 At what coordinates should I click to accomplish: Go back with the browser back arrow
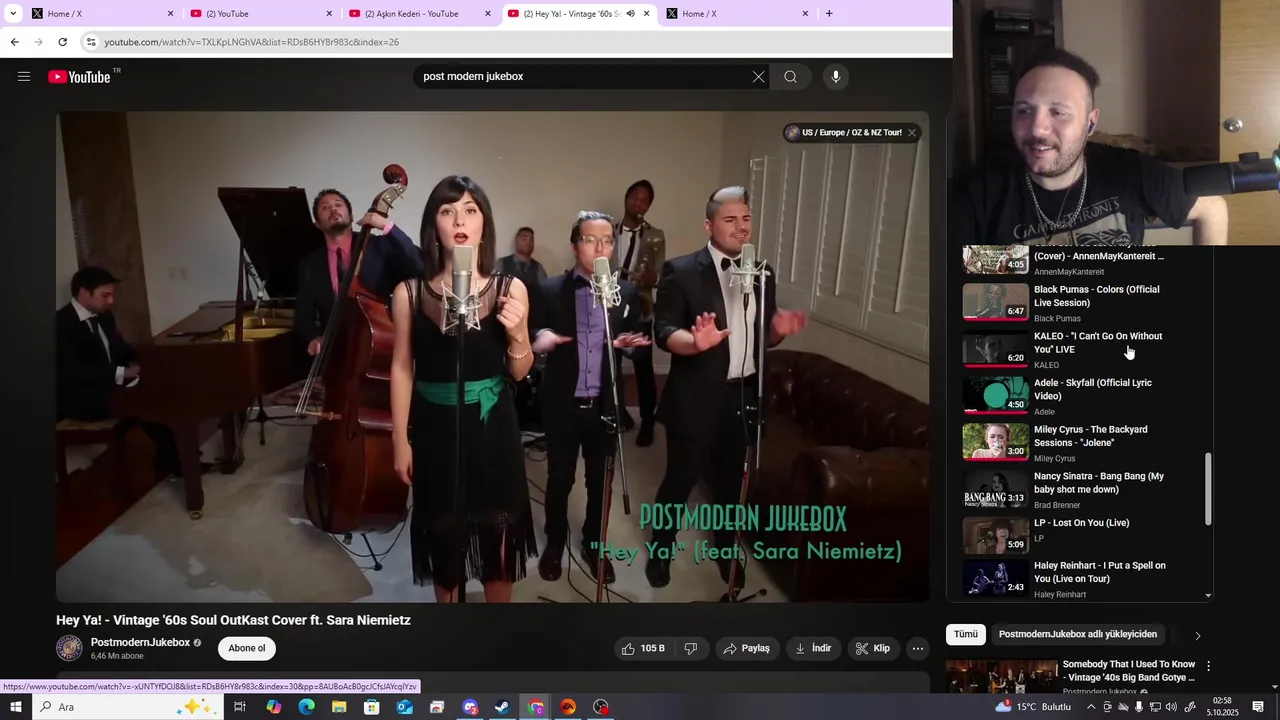tap(14, 42)
